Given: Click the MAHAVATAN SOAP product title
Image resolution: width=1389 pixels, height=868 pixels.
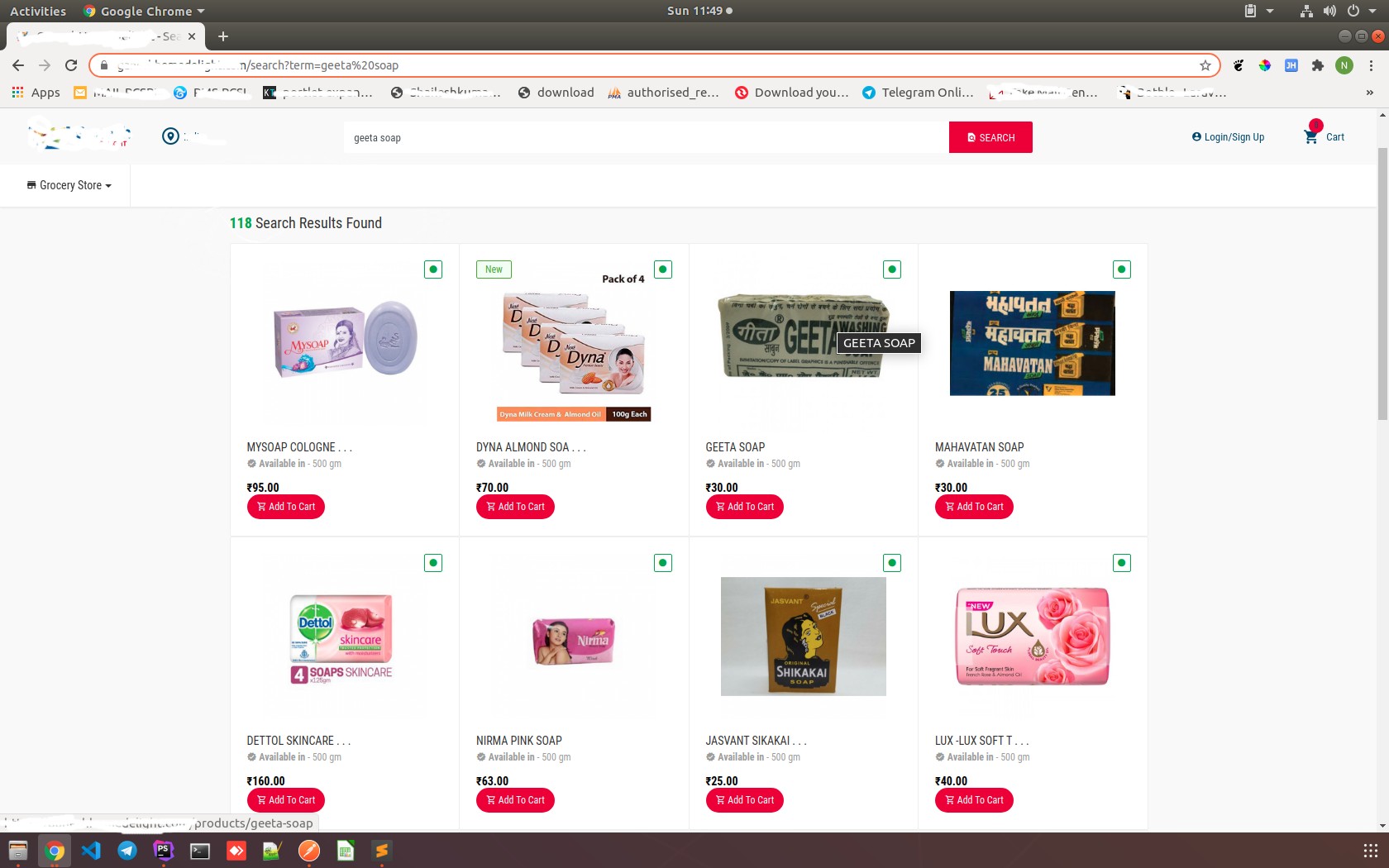Looking at the screenshot, I should [x=979, y=447].
